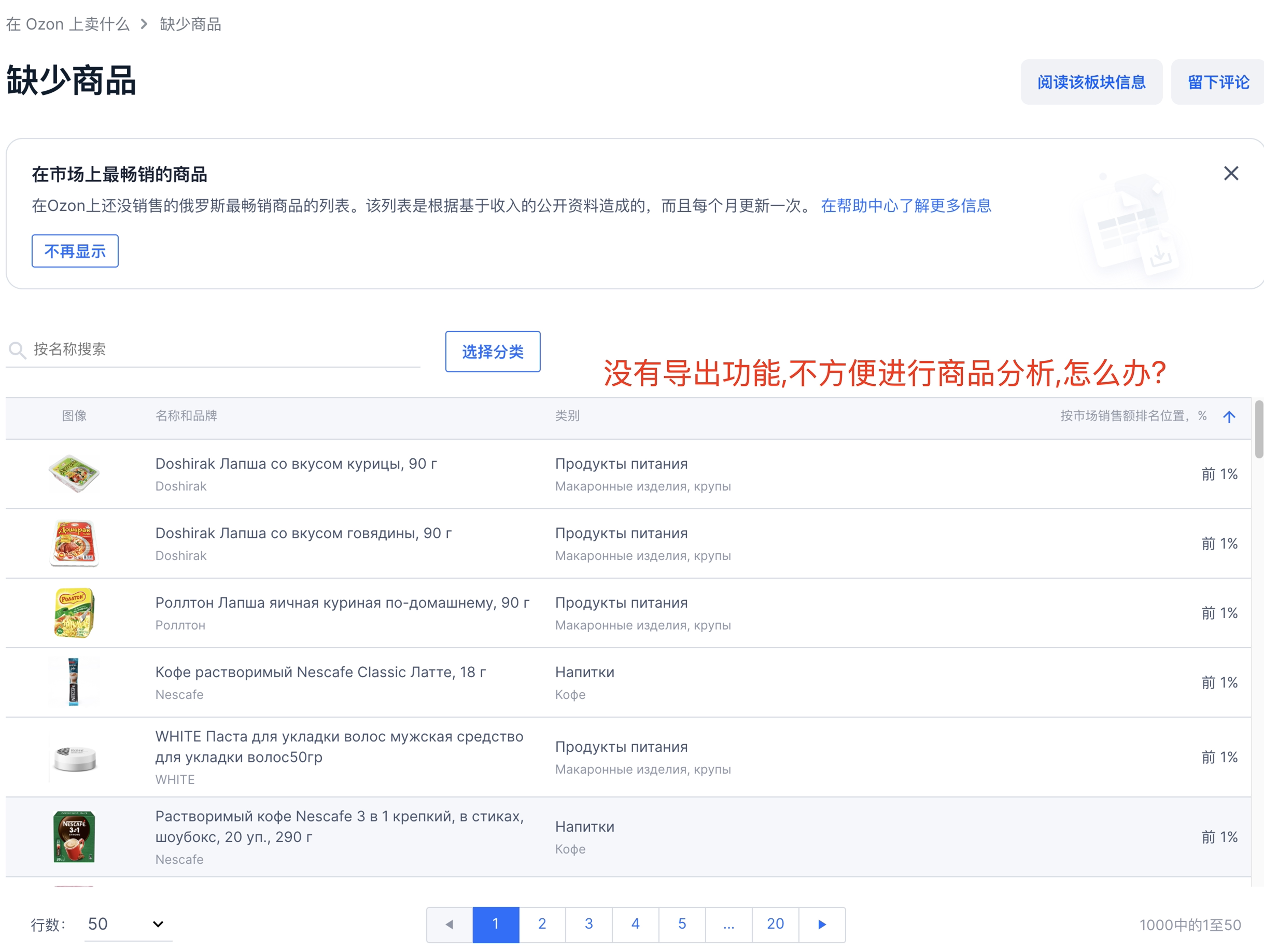Click the previous page arrow
This screenshot has width=1264, height=952.
tap(449, 924)
